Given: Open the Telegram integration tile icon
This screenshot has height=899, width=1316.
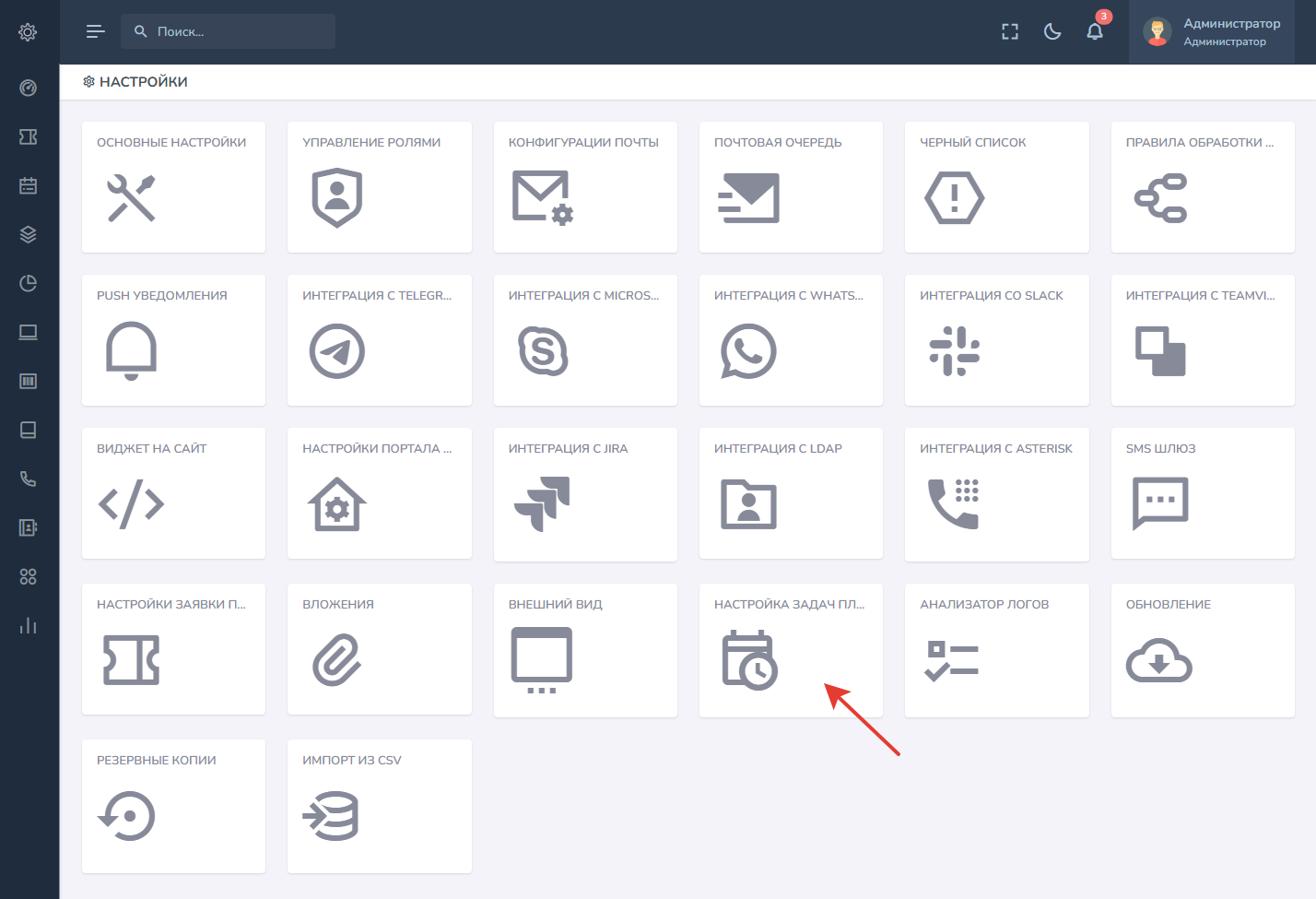Looking at the screenshot, I should [336, 351].
